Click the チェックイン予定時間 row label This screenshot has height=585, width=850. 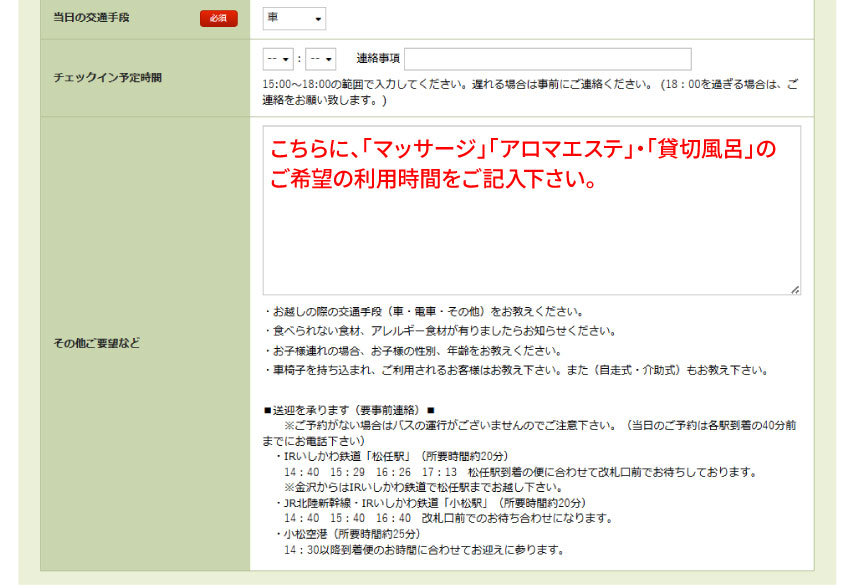click(x=107, y=78)
